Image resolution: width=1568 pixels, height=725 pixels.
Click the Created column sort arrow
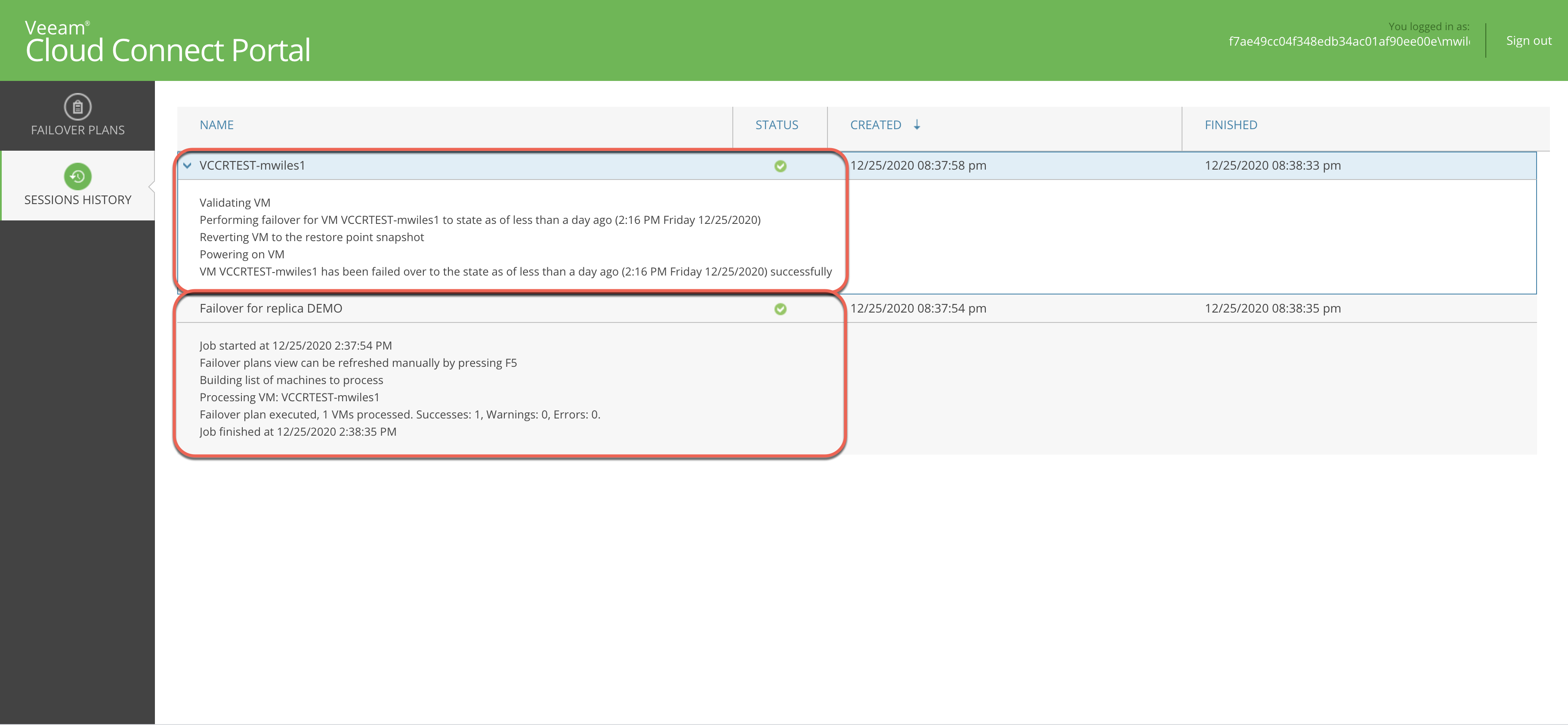tap(917, 125)
